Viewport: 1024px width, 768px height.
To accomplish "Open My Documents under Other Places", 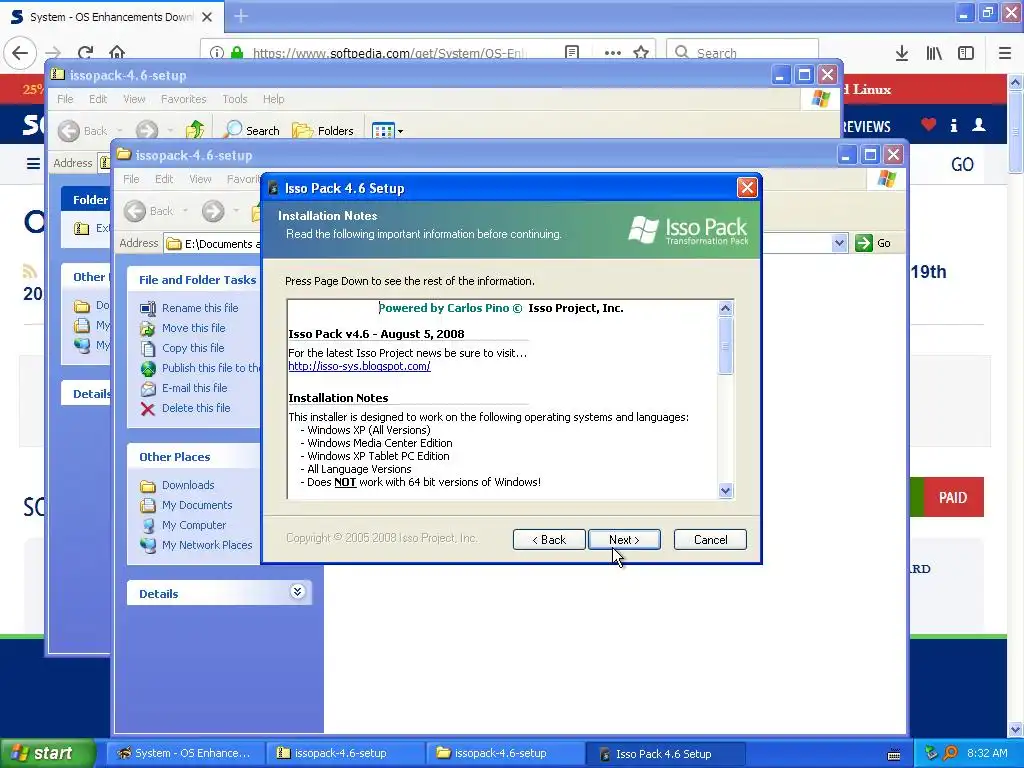I will 197,505.
